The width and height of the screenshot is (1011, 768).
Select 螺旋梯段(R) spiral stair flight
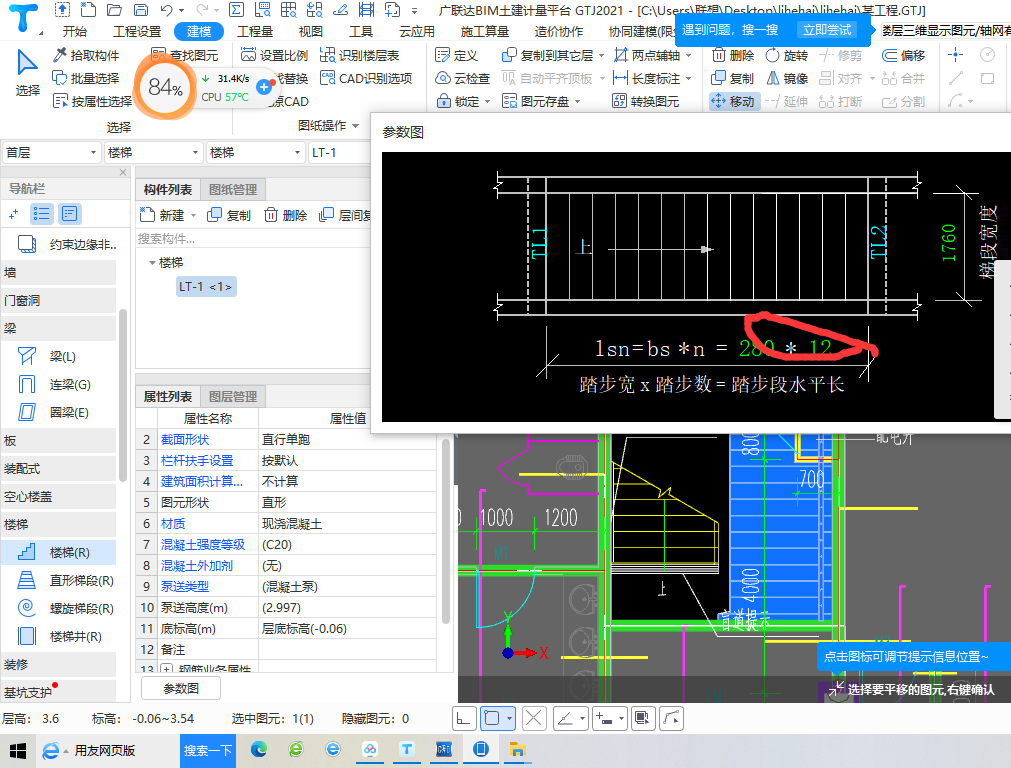[58, 608]
